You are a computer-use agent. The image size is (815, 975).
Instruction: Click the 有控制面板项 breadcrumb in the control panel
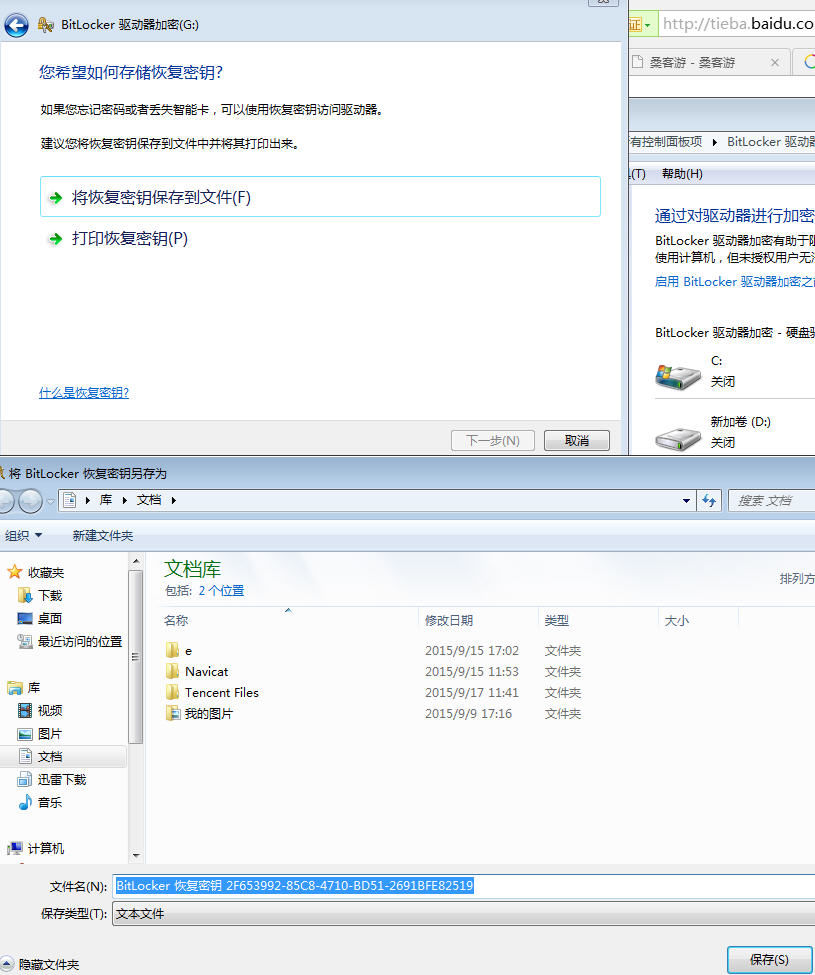(x=666, y=142)
